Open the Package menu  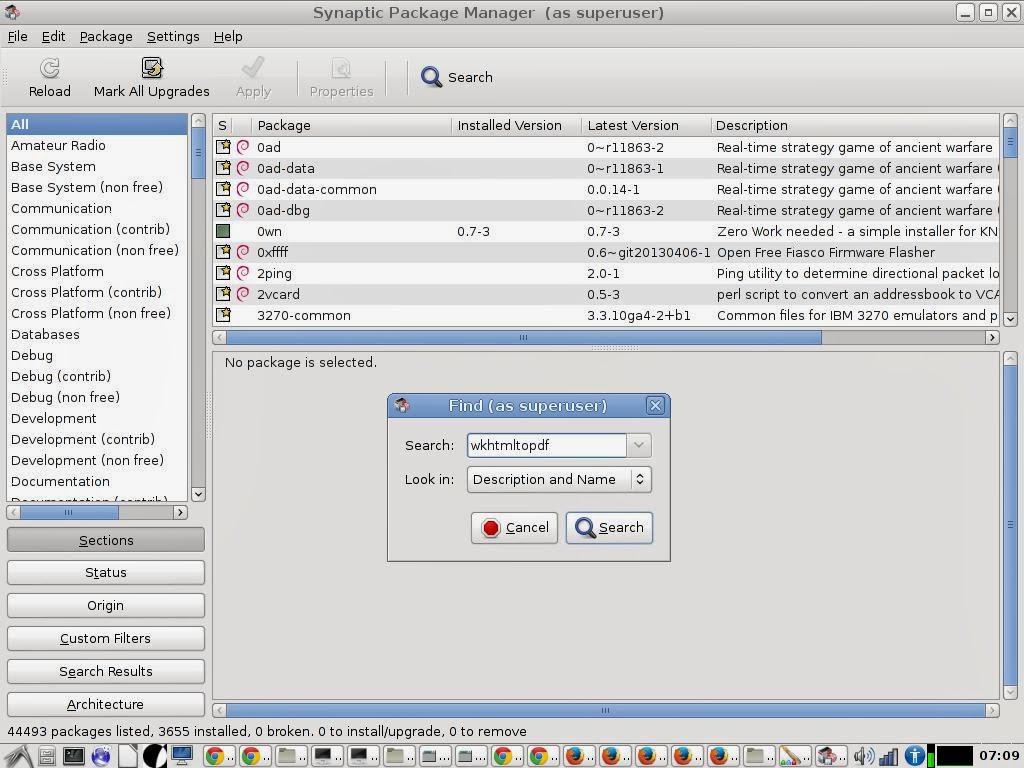point(106,37)
